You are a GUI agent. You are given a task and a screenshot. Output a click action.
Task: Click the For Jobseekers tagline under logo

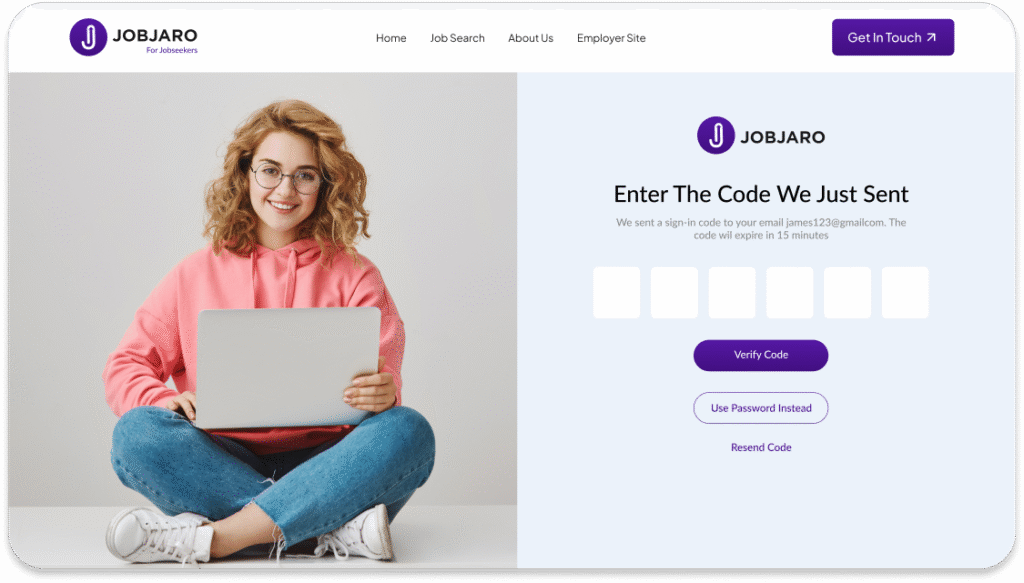(x=172, y=50)
